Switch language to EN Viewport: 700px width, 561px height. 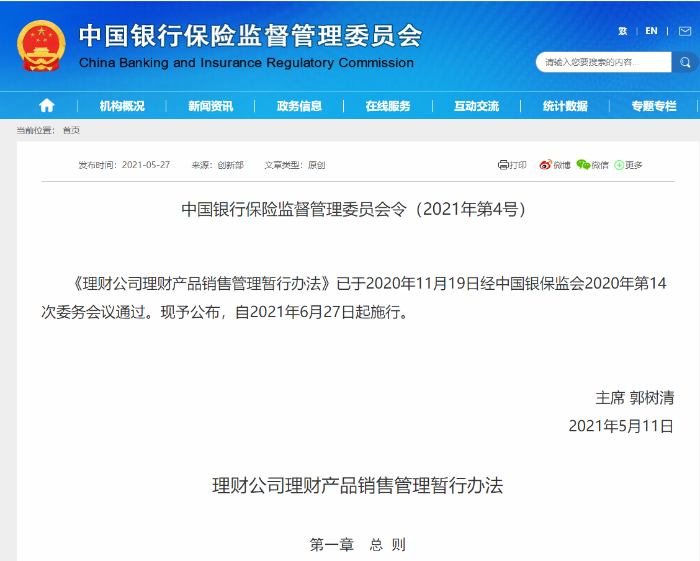coord(651,31)
